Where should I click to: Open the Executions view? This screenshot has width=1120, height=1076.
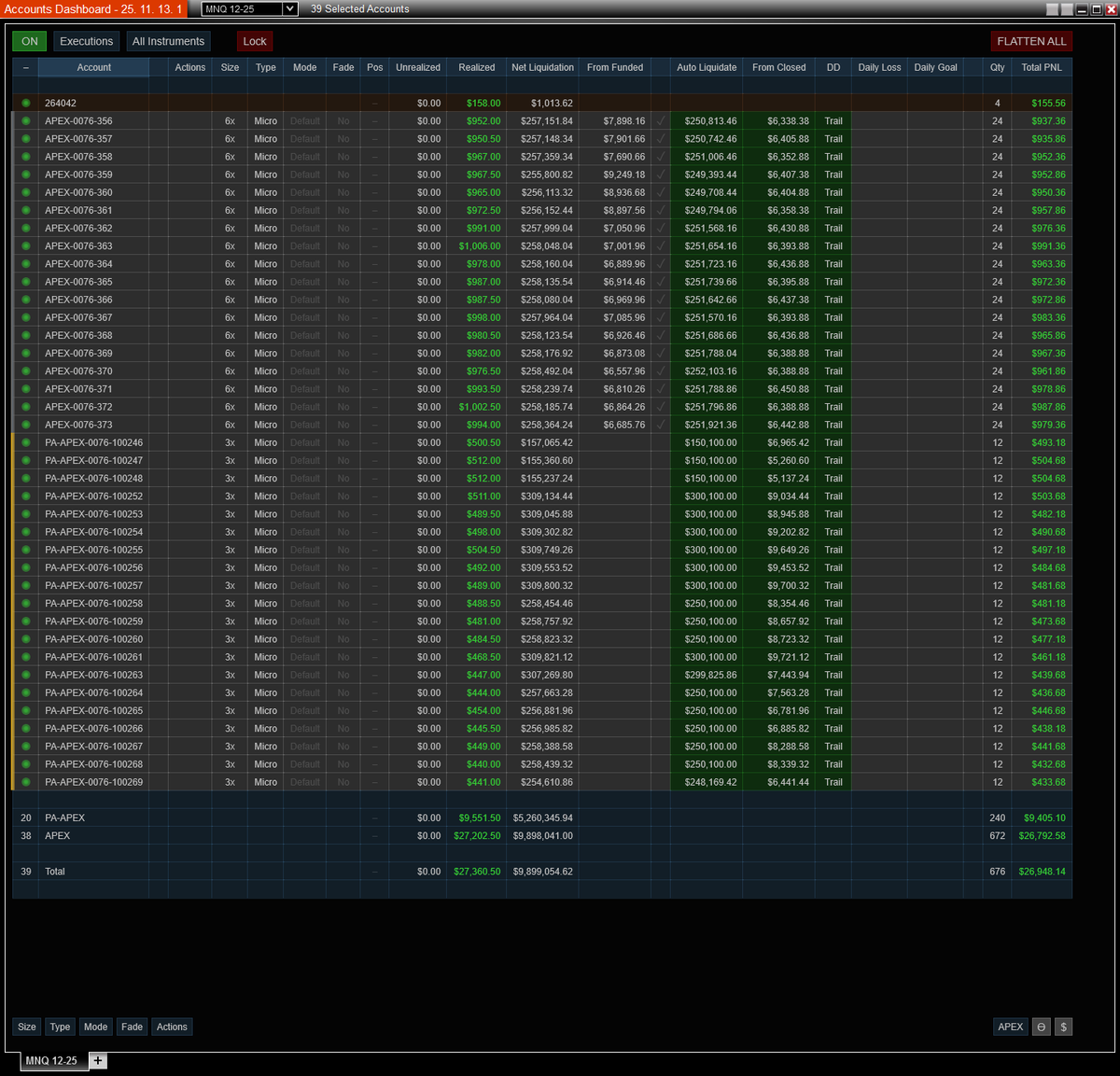[x=86, y=41]
